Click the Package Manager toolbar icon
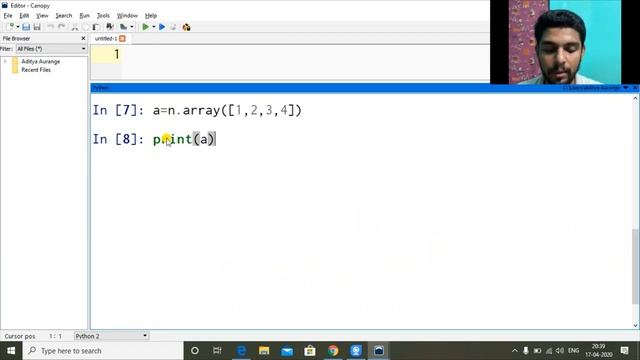 tap(187, 27)
